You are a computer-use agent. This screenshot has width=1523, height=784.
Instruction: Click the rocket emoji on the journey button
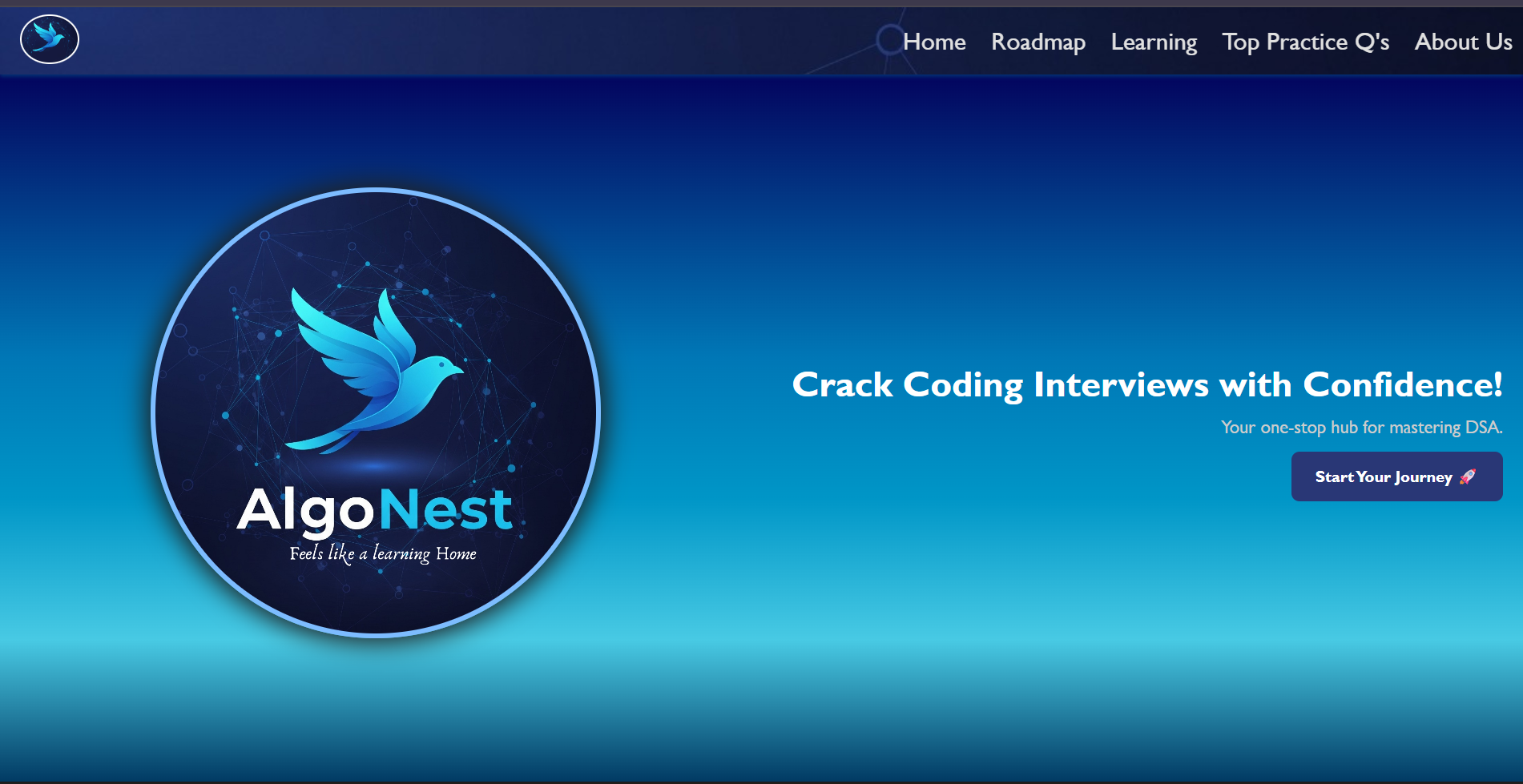click(x=1468, y=476)
